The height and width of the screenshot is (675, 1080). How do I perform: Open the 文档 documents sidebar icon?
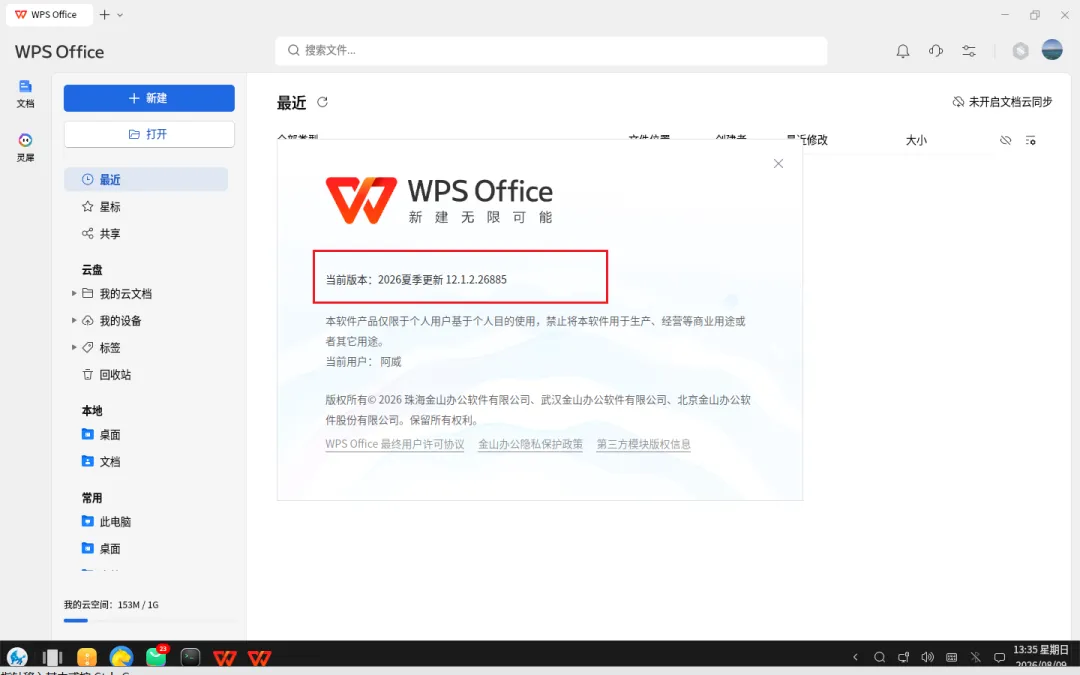[25, 94]
